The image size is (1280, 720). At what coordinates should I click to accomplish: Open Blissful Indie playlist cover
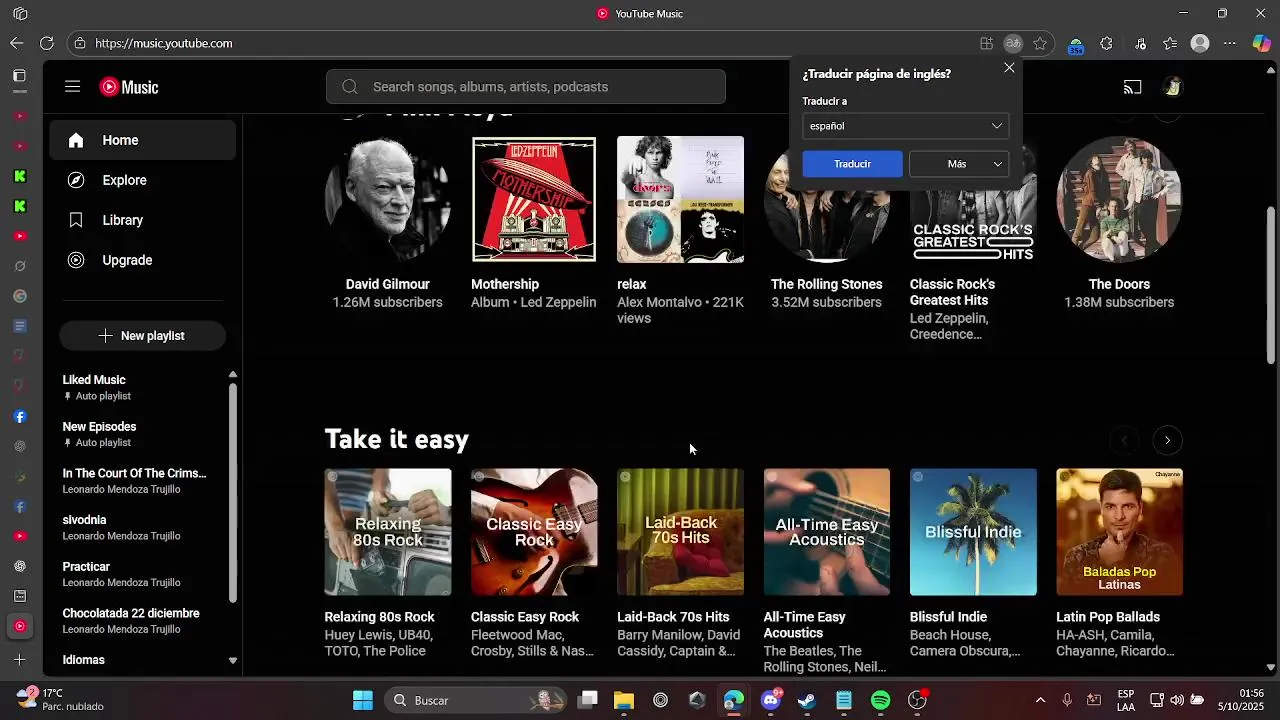click(973, 532)
